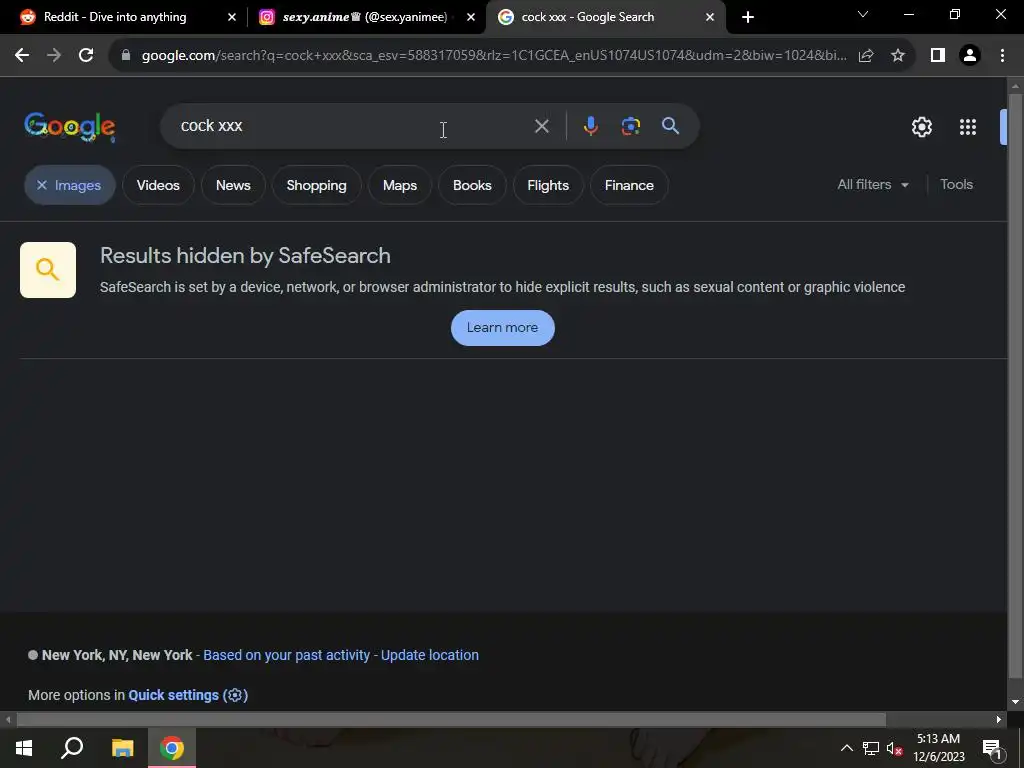Image resolution: width=1024 pixels, height=768 pixels.
Task: Open the Chrome three-dot menu
Action: pos(1002,56)
